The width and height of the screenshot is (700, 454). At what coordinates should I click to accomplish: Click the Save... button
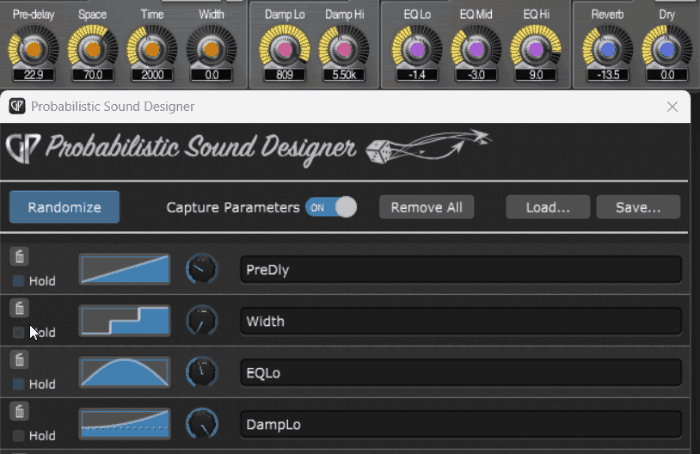638,208
